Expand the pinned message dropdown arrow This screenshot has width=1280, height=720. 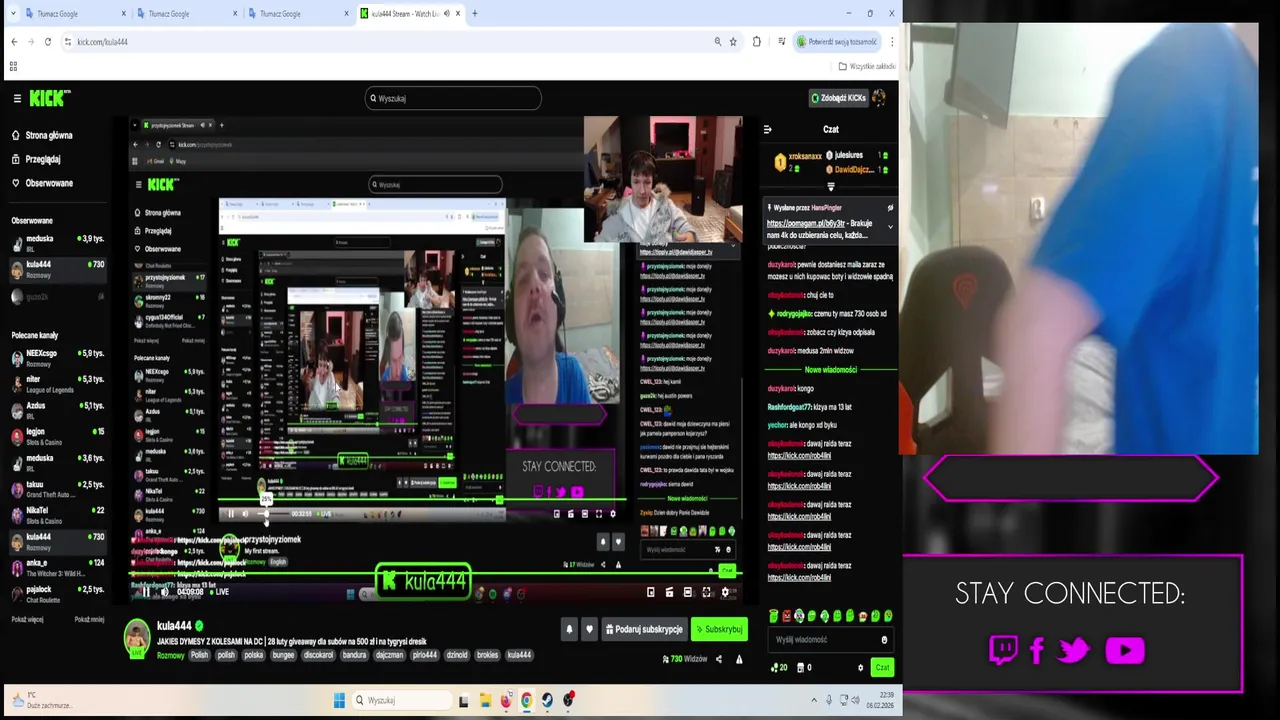pos(890,227)
